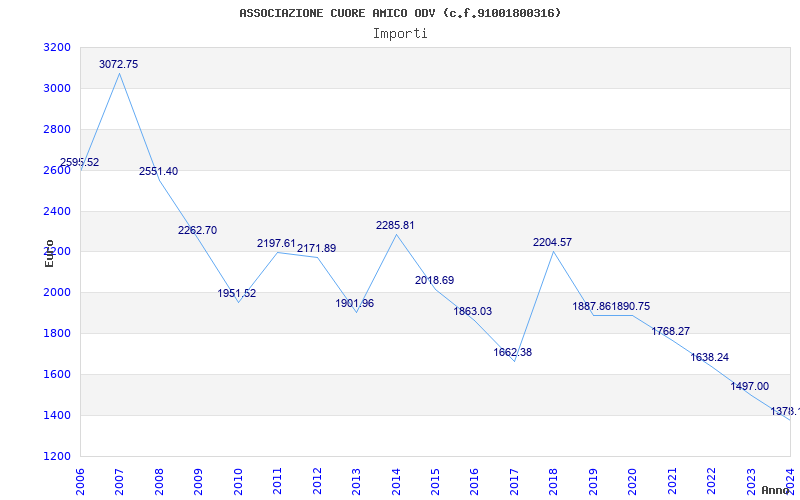Click the x-axis year 2020
Image resolution: width=800 pixels, height=500 pixels.
[633, 481]
